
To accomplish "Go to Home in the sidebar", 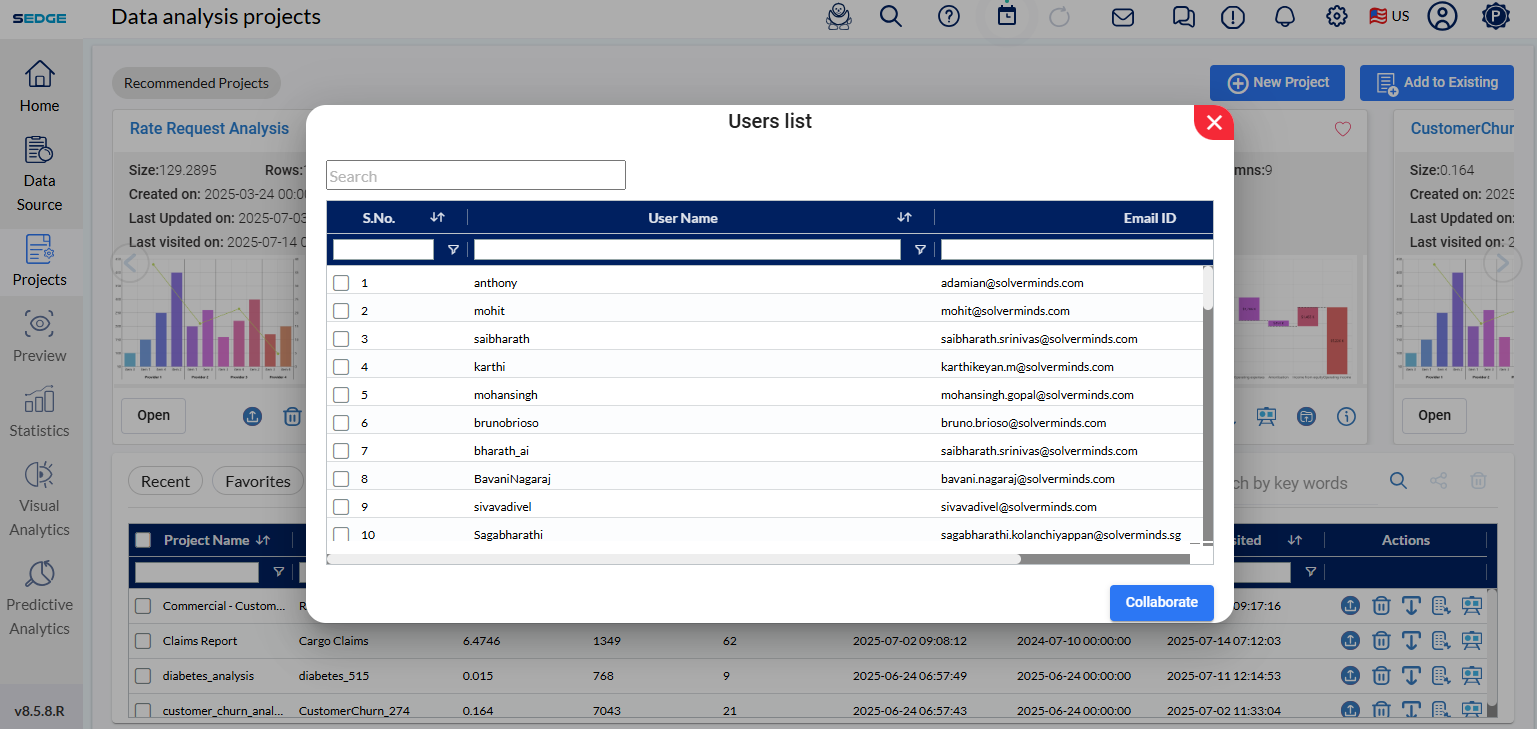I will [x=40, y=87].
